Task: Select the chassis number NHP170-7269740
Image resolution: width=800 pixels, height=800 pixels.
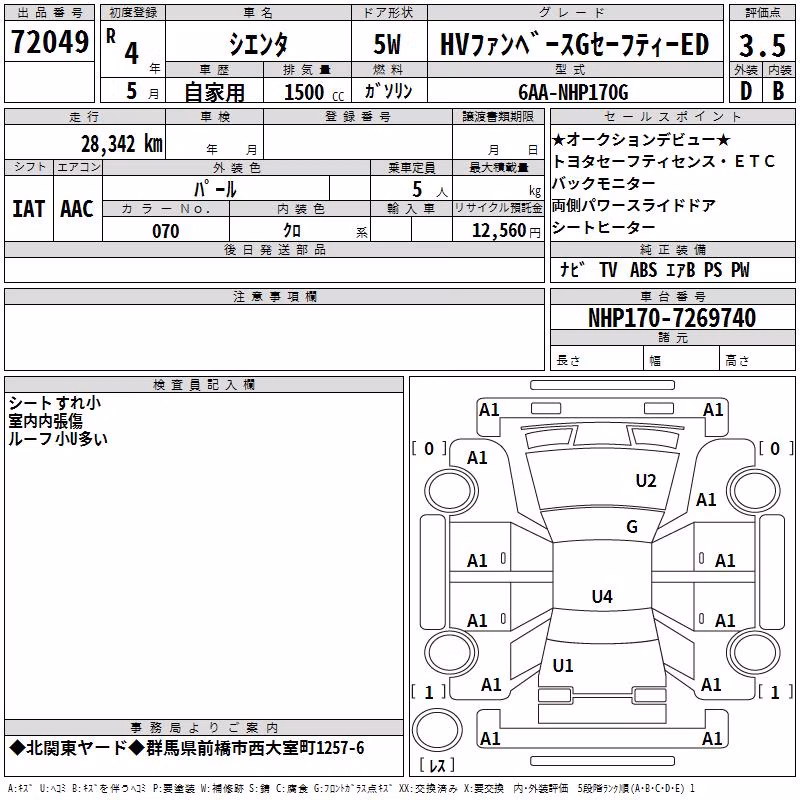Action: [x=672, y=317]
